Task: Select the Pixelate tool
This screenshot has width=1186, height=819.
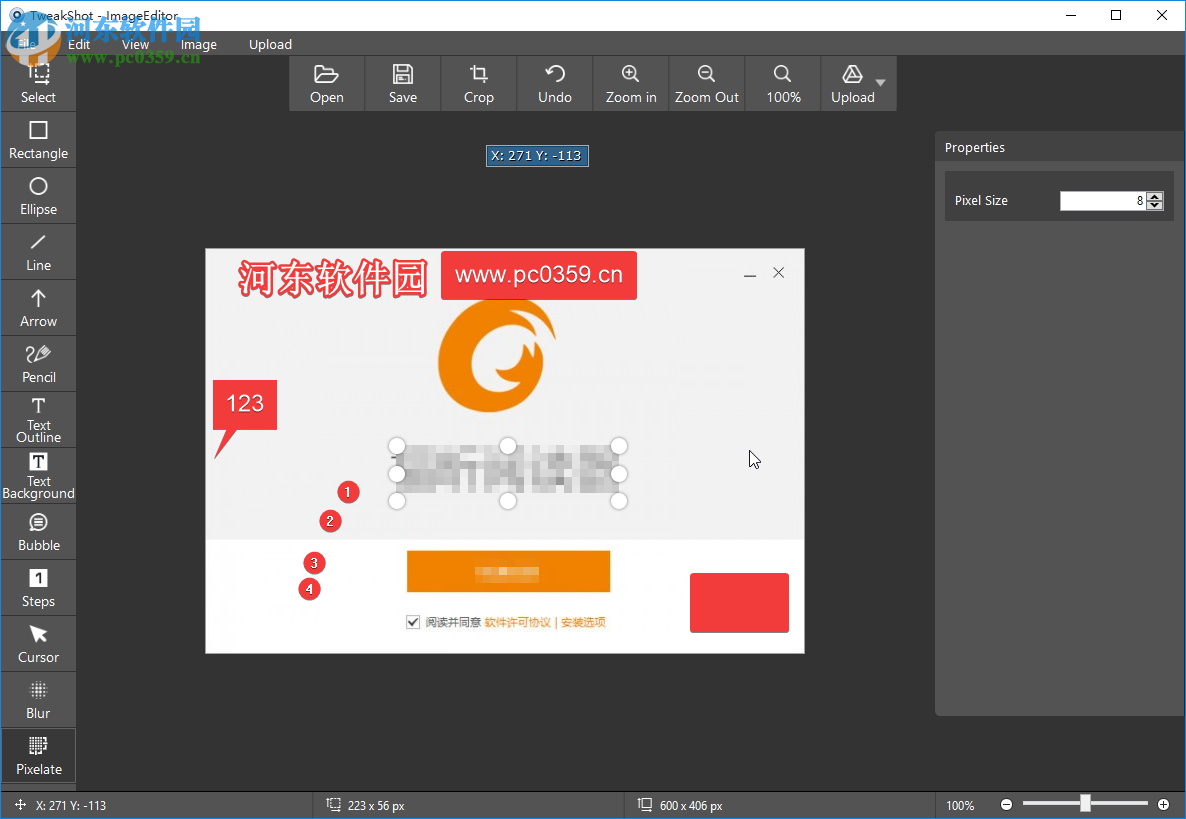Action: (x=38, y=755)
